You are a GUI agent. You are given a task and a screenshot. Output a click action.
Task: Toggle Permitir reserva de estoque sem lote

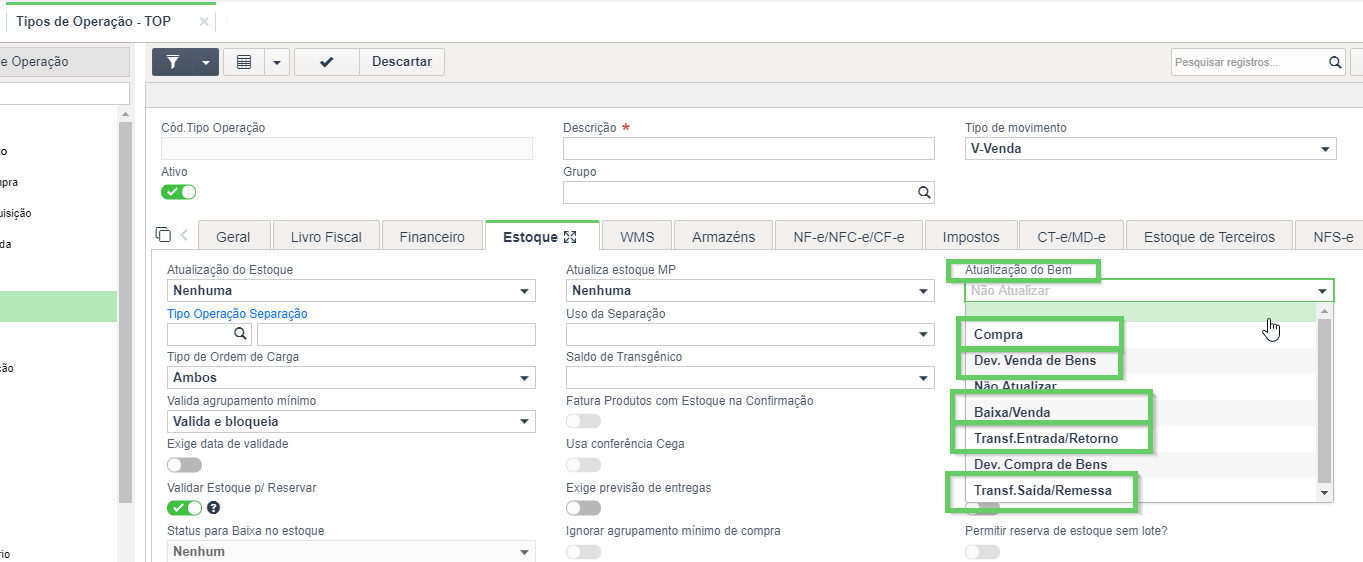982,552
